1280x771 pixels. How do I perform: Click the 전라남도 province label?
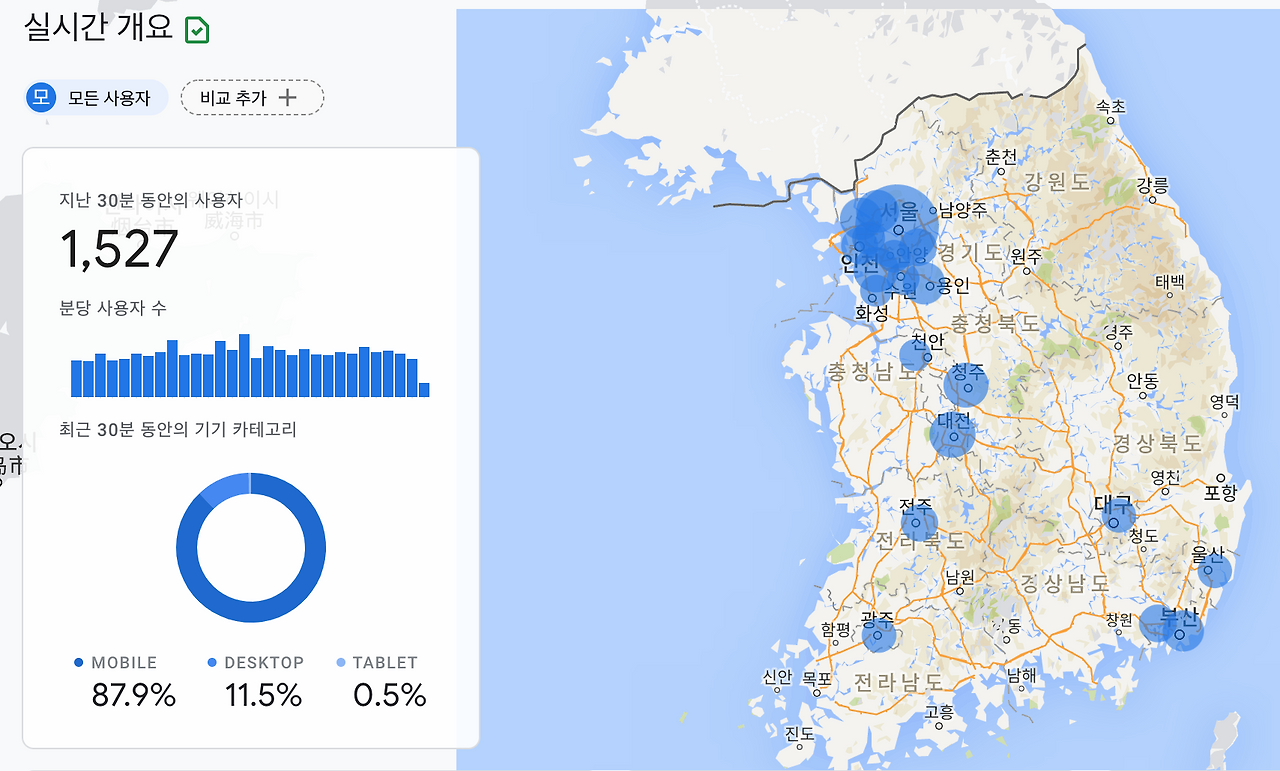(897, 682)
